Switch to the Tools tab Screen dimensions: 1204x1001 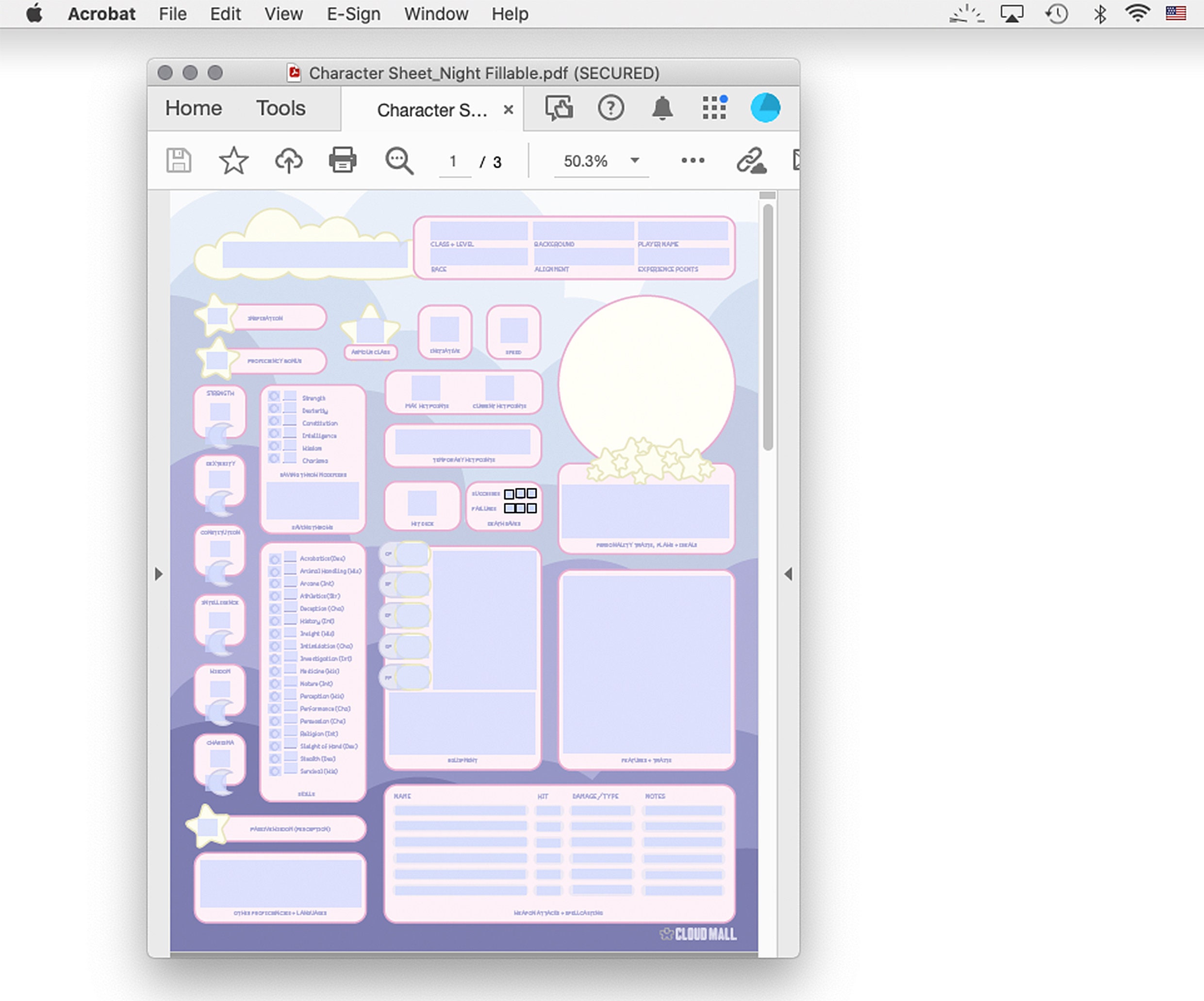point(280,108)
